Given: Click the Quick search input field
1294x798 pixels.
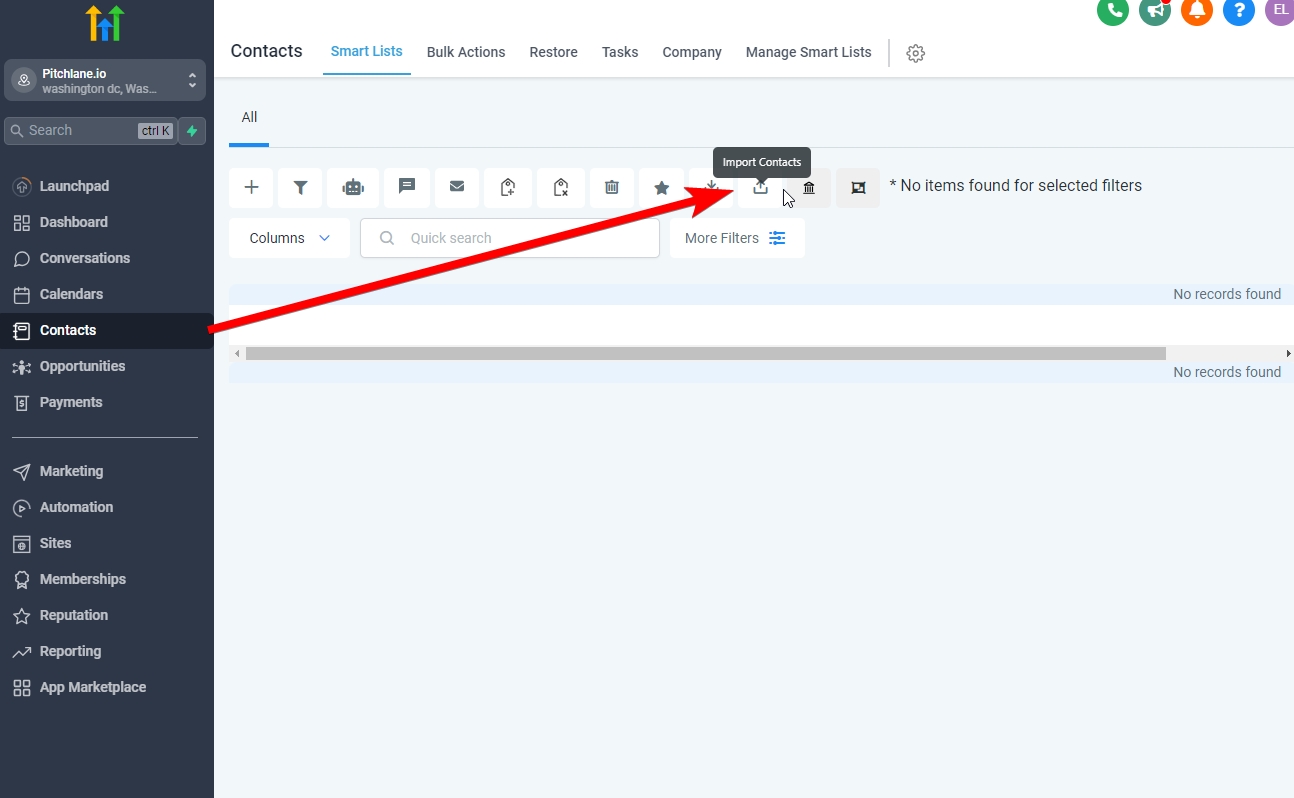Looking at the screenshot, I should pos(520,238).
